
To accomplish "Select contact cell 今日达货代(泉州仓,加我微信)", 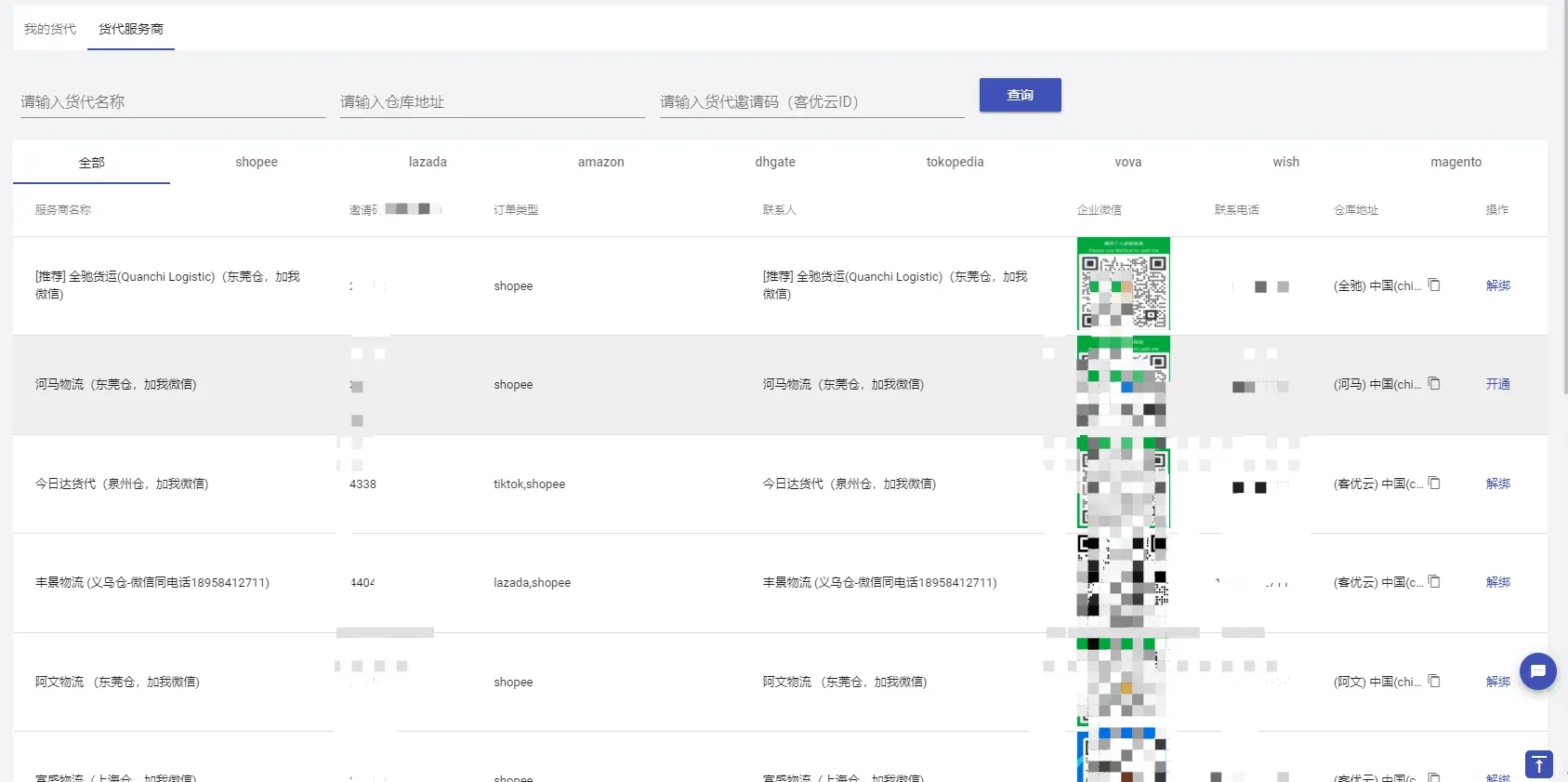I will click(x=850, y=484).
